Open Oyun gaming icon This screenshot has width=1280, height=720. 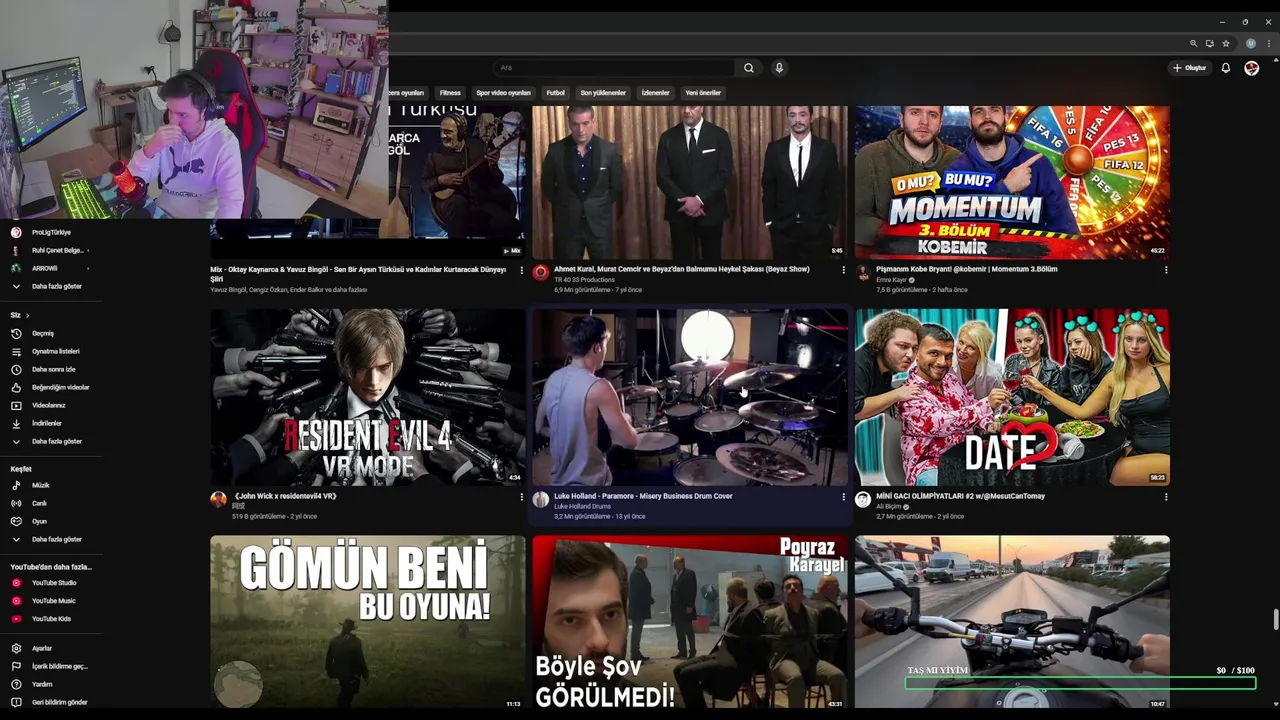[x=16, y=521]
